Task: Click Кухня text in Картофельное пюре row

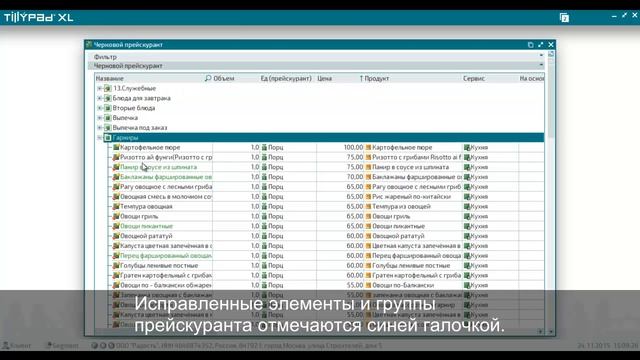Action: point(479,147)
